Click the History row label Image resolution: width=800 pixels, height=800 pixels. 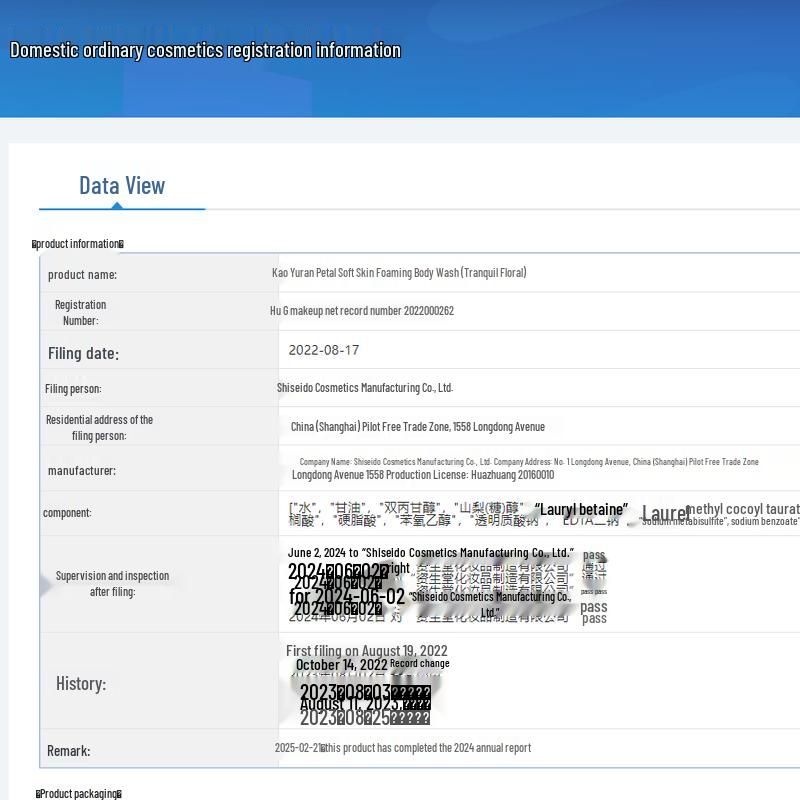point(81,684)
